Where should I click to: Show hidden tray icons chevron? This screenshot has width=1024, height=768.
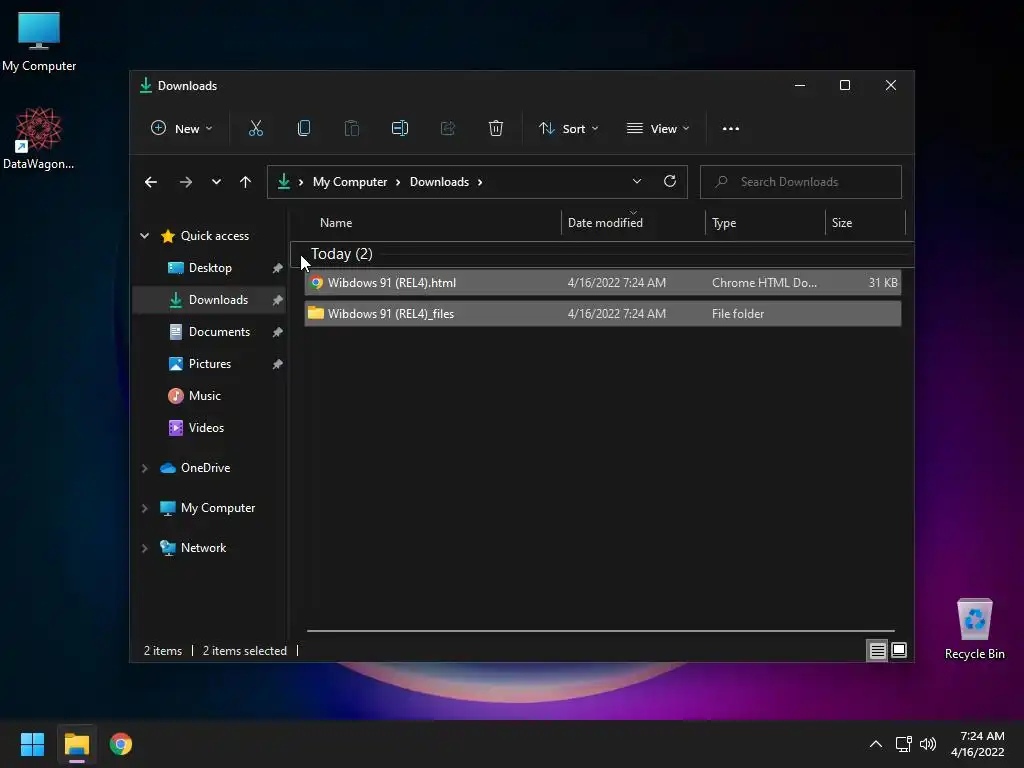(876, 744)
